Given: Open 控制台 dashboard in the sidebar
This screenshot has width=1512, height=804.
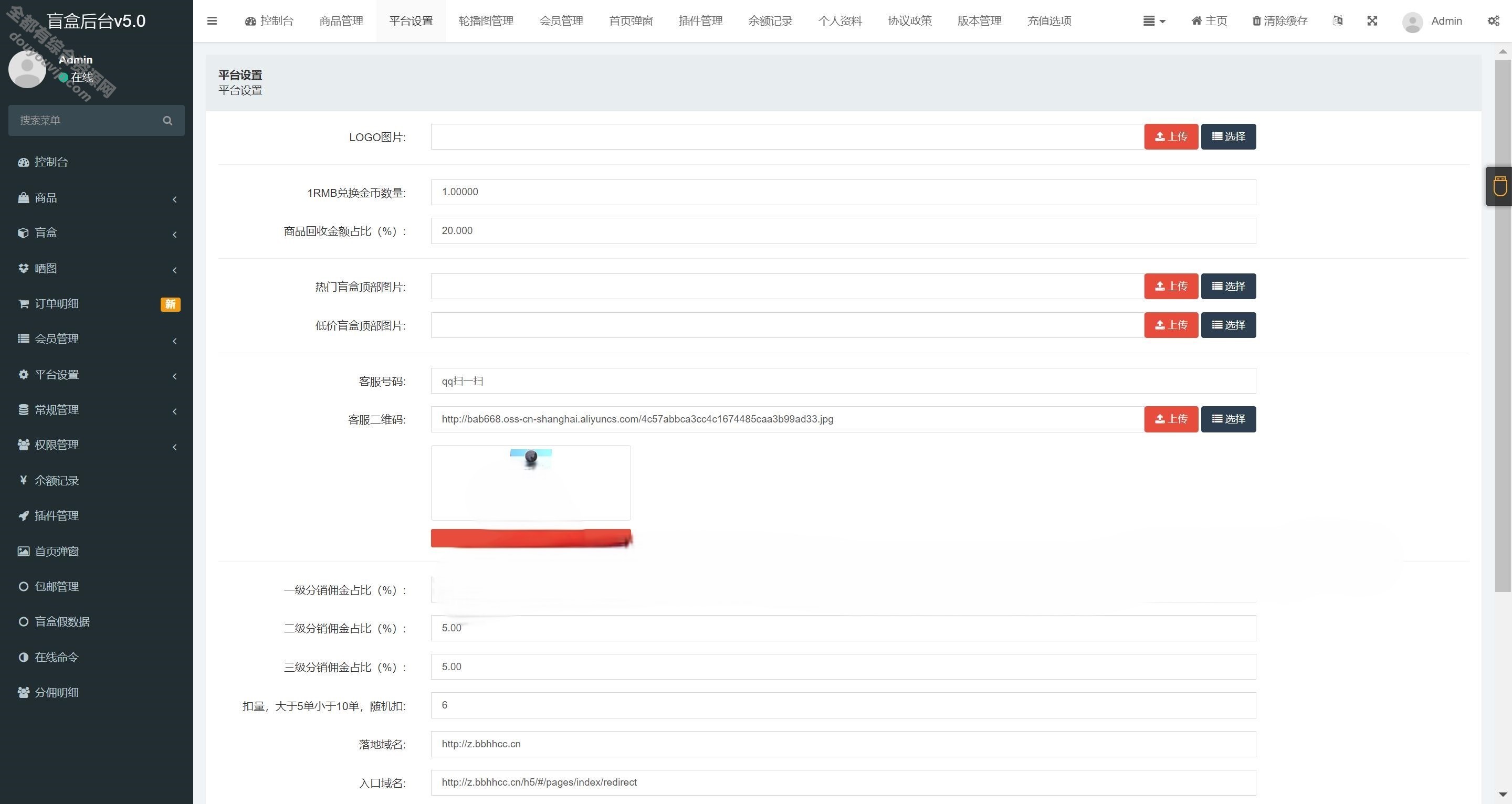Looking at the screenshot, I should 96,162.
